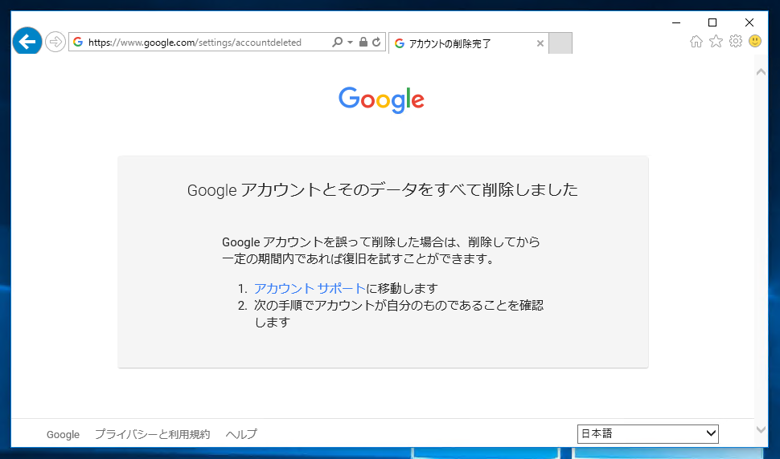Maximize the browser window
Viewport: 780px width, 459px height.
712,22
